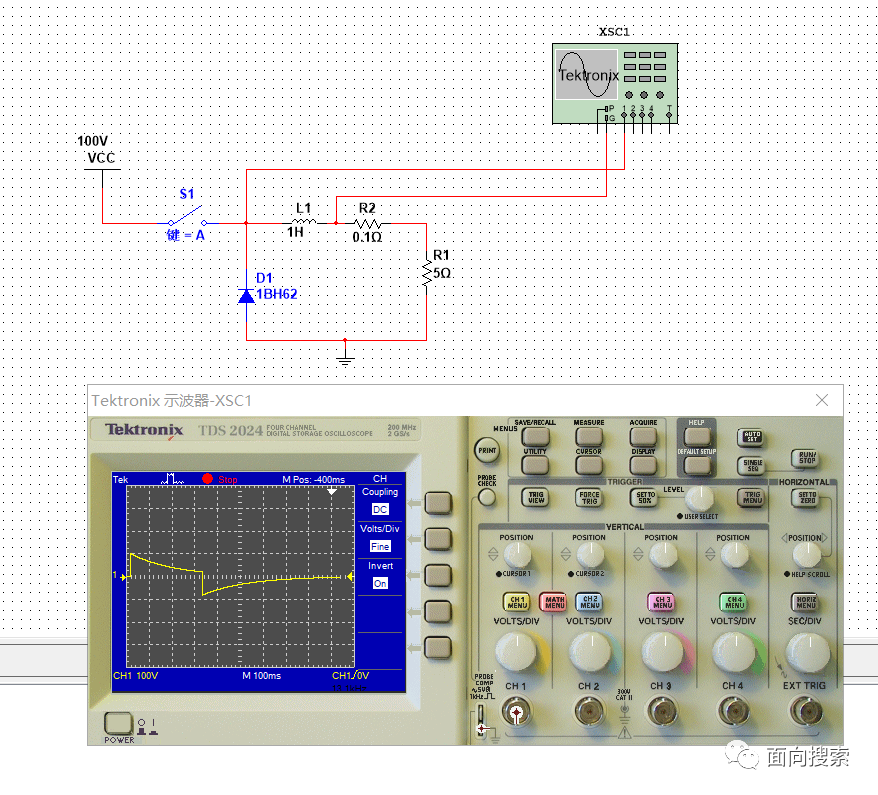Toggle the CH 3 MENU button
Screen dimensions: 878x795
point(662,602)
